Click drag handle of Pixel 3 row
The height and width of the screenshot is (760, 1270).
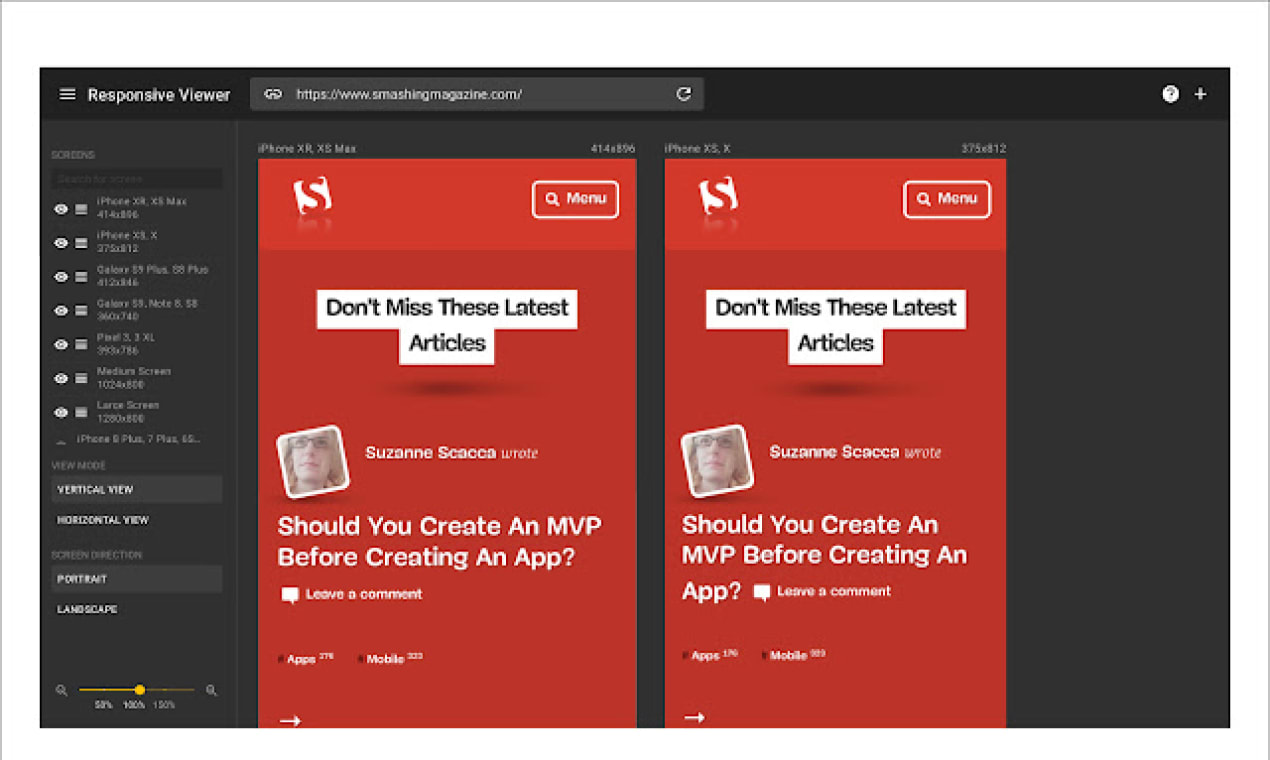point(81,345)
